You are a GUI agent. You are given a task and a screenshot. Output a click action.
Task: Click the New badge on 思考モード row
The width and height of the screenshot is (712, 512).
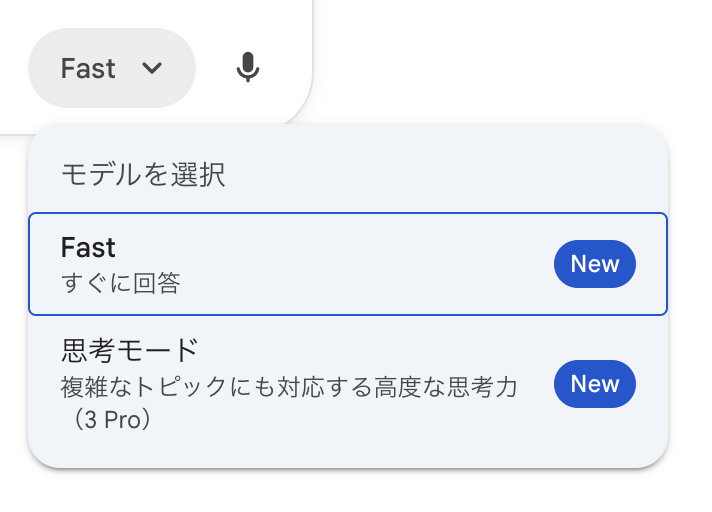click(x=595, y=384)
